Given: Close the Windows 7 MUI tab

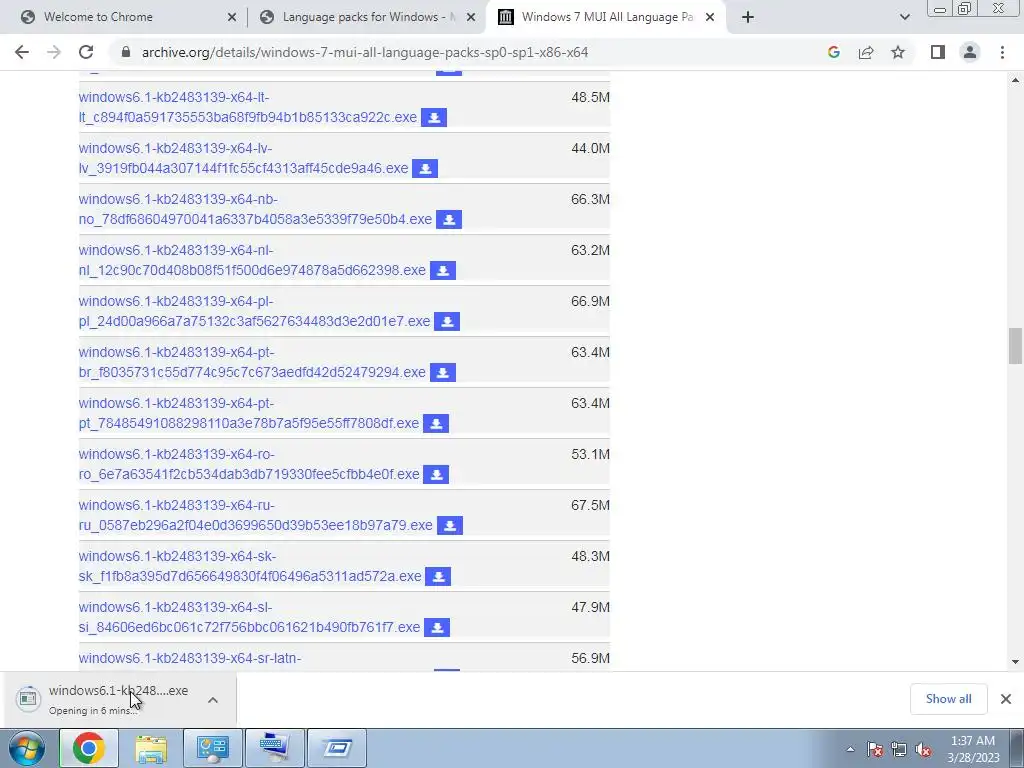Looking at the screenshot, I should [710, 17].
